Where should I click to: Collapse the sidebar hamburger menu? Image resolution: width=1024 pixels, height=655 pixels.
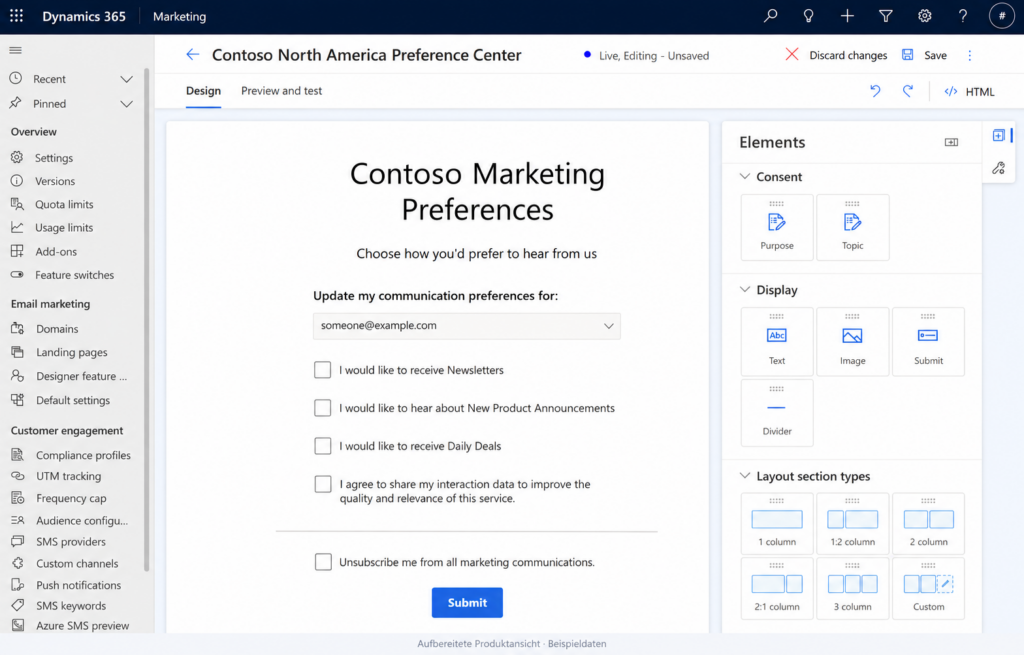(16, 50)
